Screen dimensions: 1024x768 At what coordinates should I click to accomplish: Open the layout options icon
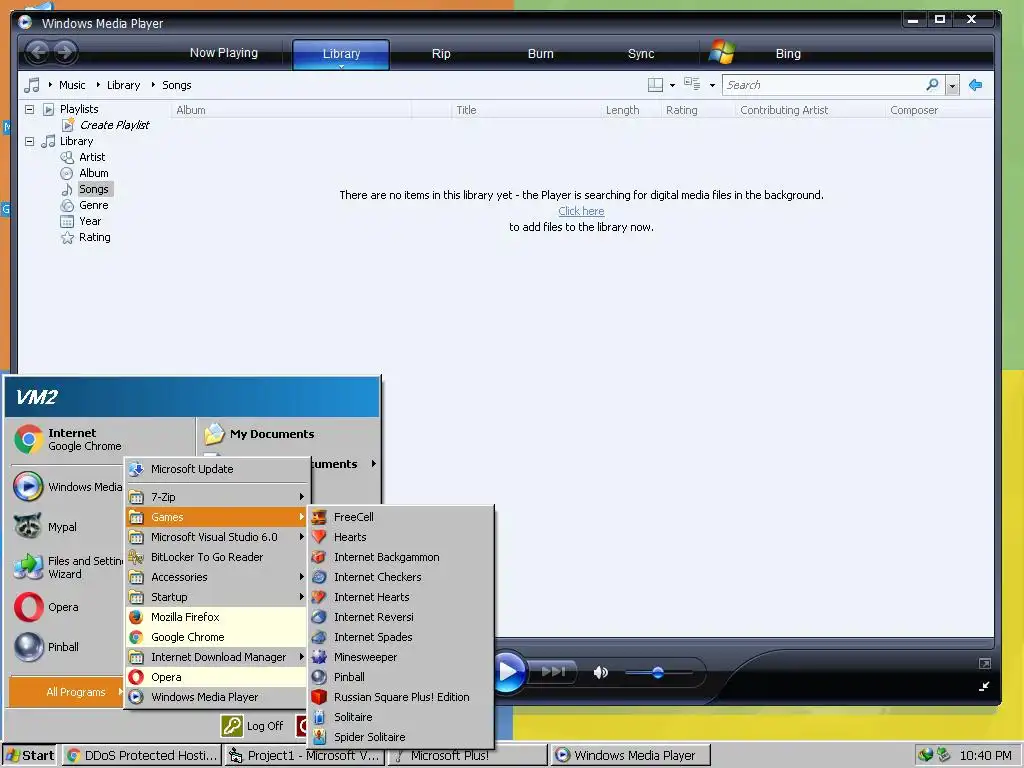point(655,85)
